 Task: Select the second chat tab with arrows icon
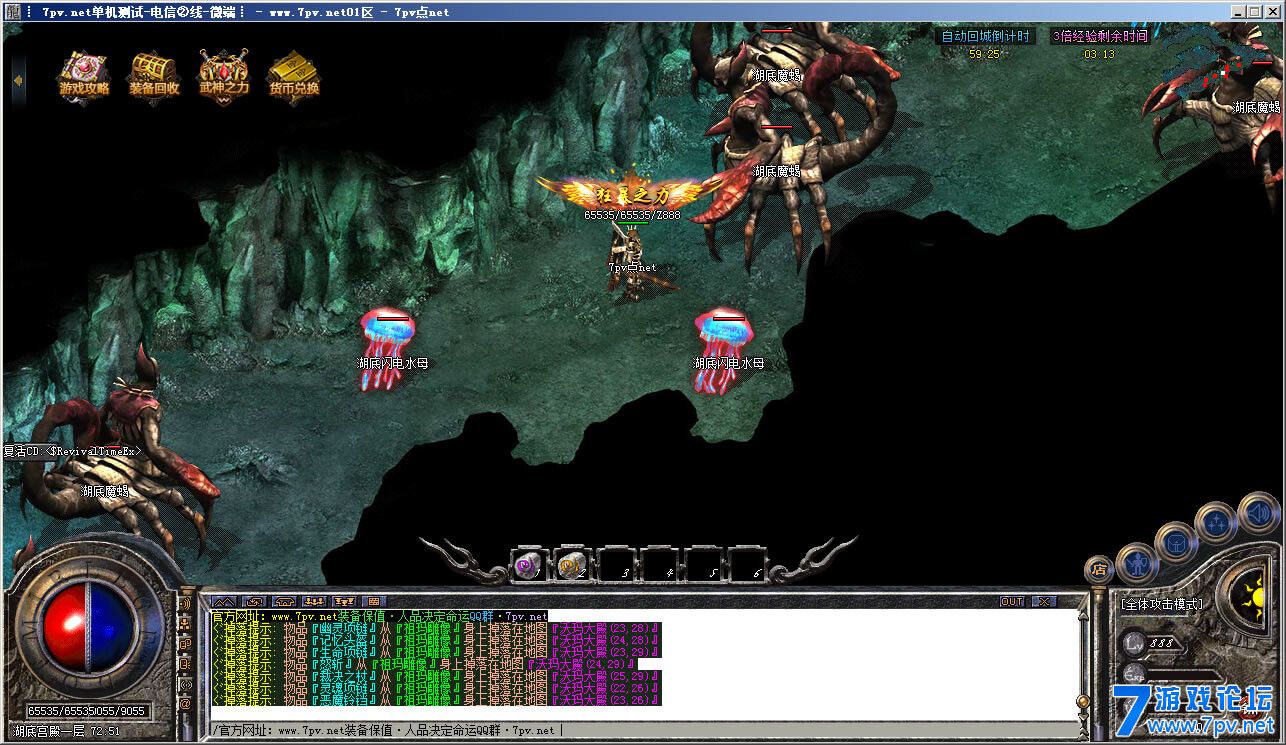tap(254, 602)
